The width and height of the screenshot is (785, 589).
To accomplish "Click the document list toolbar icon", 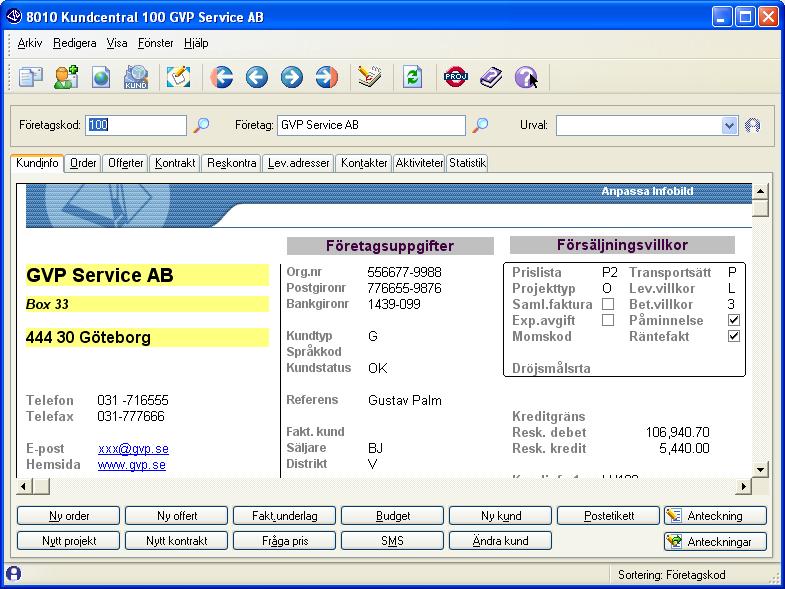I will coord(31,78).
